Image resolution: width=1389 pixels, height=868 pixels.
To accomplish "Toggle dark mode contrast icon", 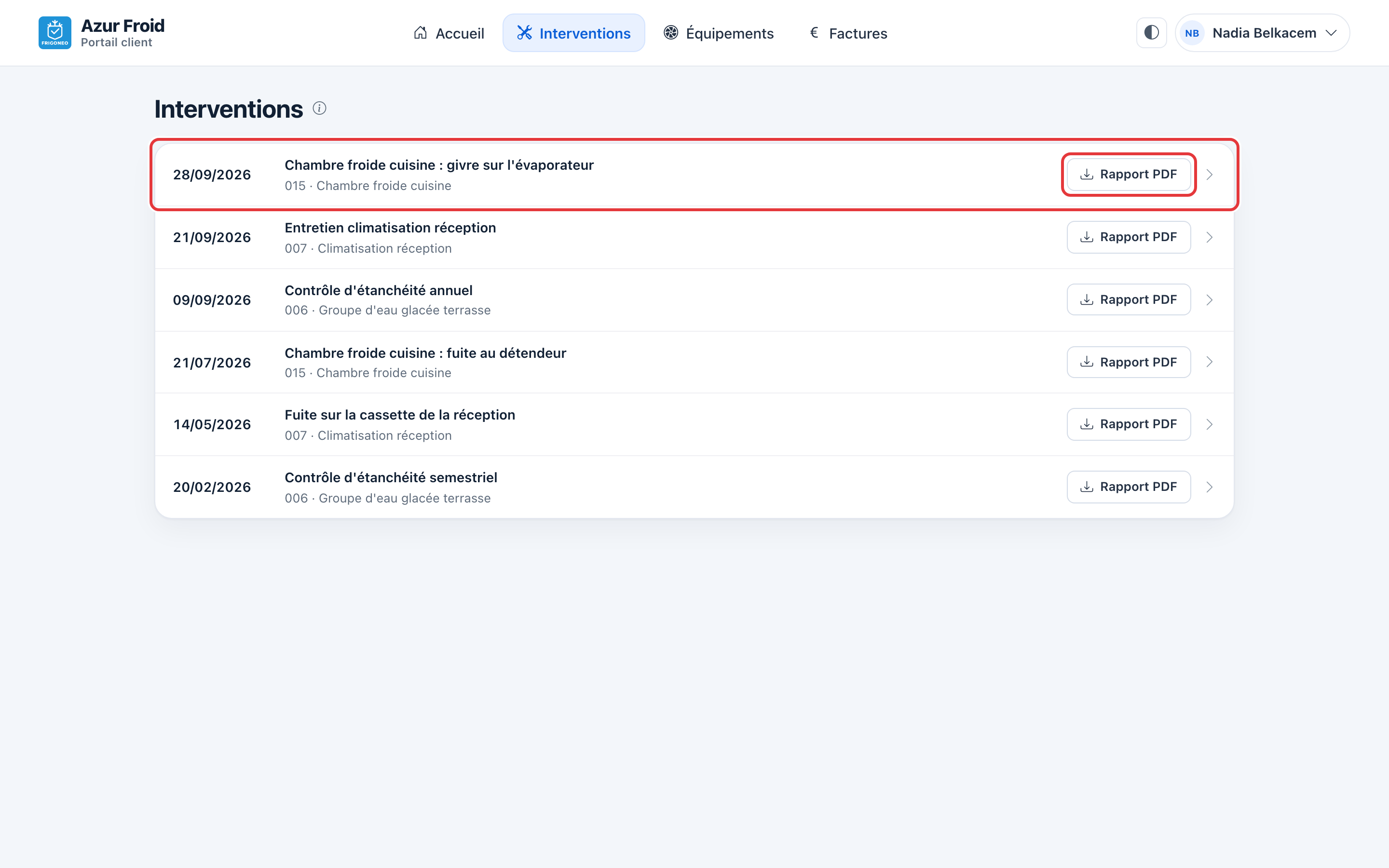I will [x=1151, y=33].
